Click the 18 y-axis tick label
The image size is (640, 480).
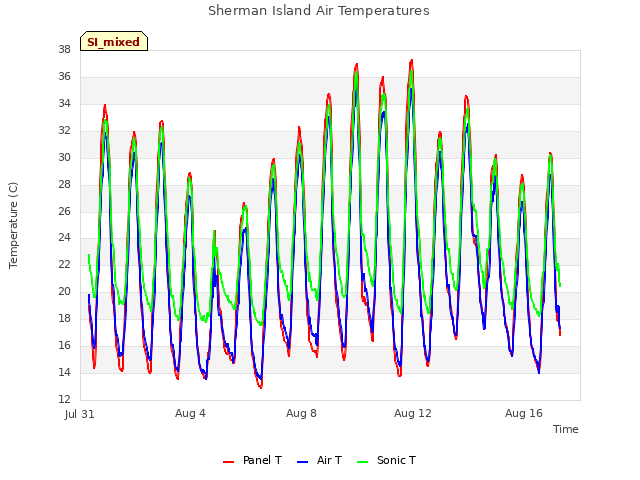click(x=64, y=318)
